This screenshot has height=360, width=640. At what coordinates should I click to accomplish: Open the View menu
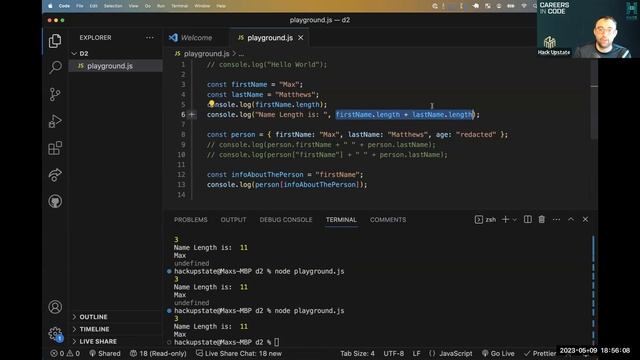coord(133,6)
